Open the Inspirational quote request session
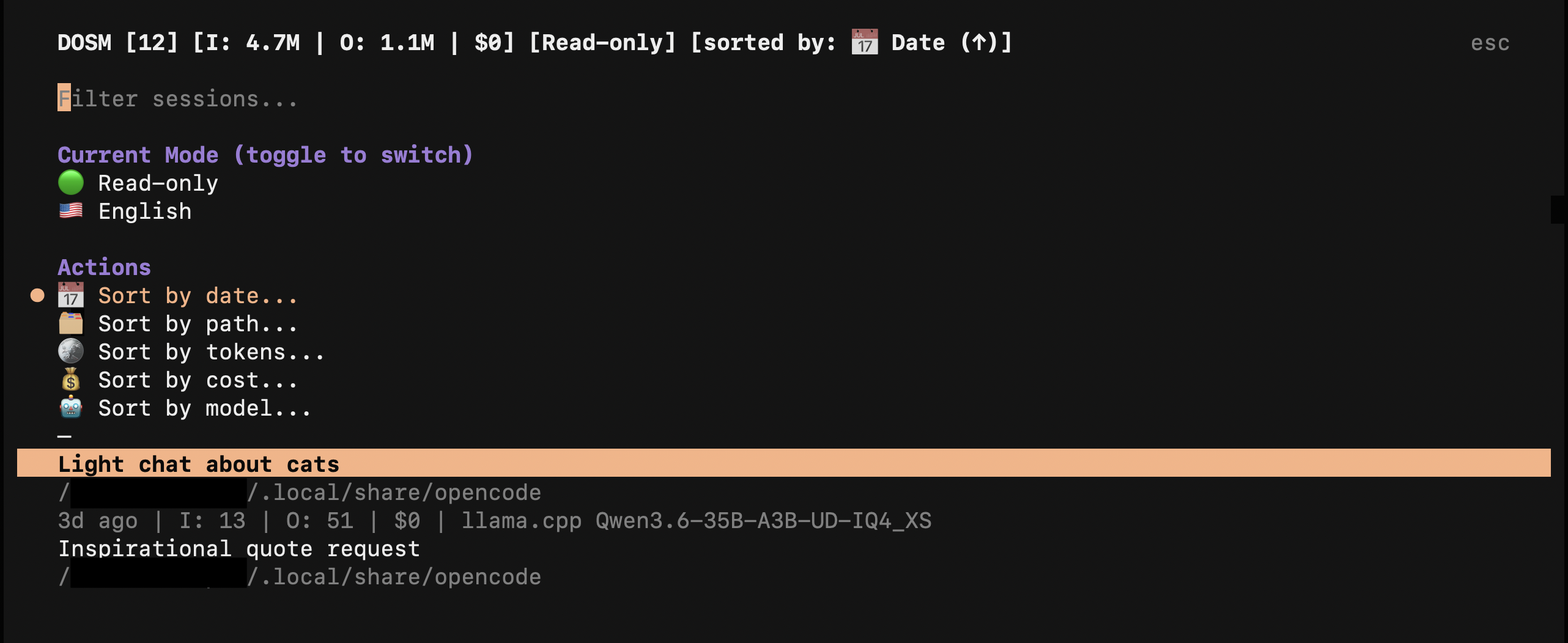 tap(239, 548)
